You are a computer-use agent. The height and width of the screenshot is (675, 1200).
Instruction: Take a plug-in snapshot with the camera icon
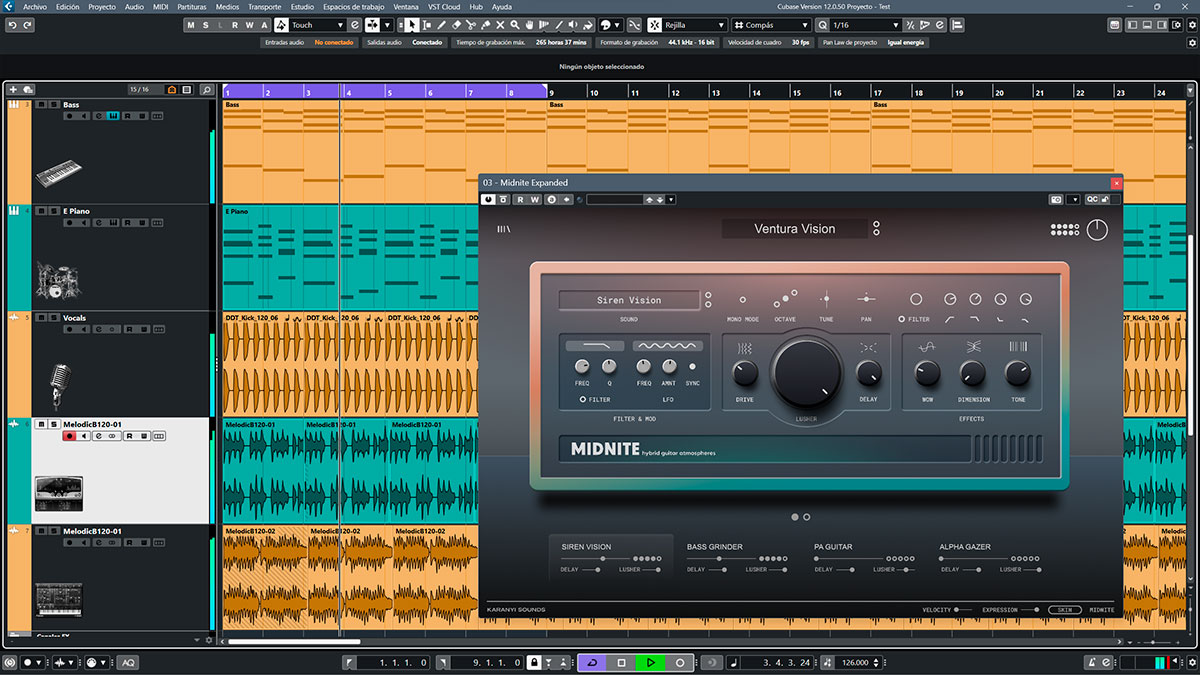(1056, 200)
